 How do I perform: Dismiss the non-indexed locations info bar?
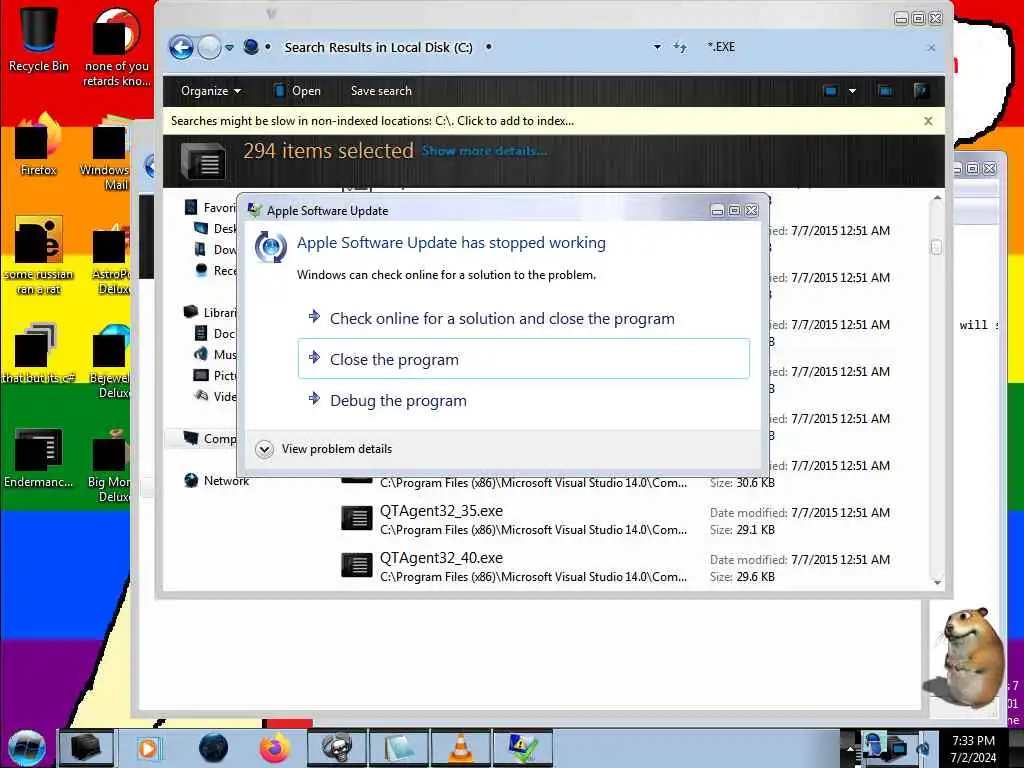(x=928, y=121)
